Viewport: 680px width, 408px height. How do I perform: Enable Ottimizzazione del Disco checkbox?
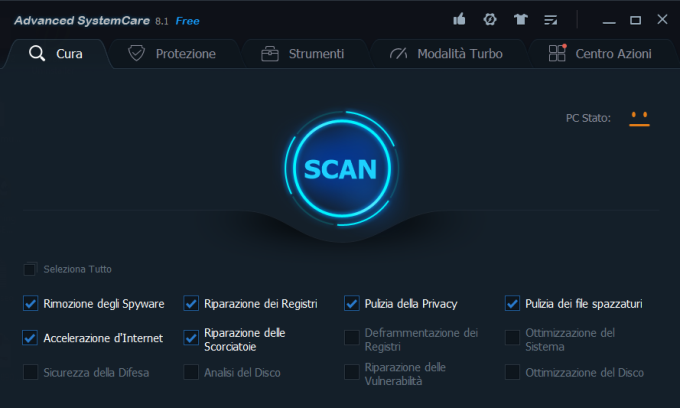tap(512, 372)
